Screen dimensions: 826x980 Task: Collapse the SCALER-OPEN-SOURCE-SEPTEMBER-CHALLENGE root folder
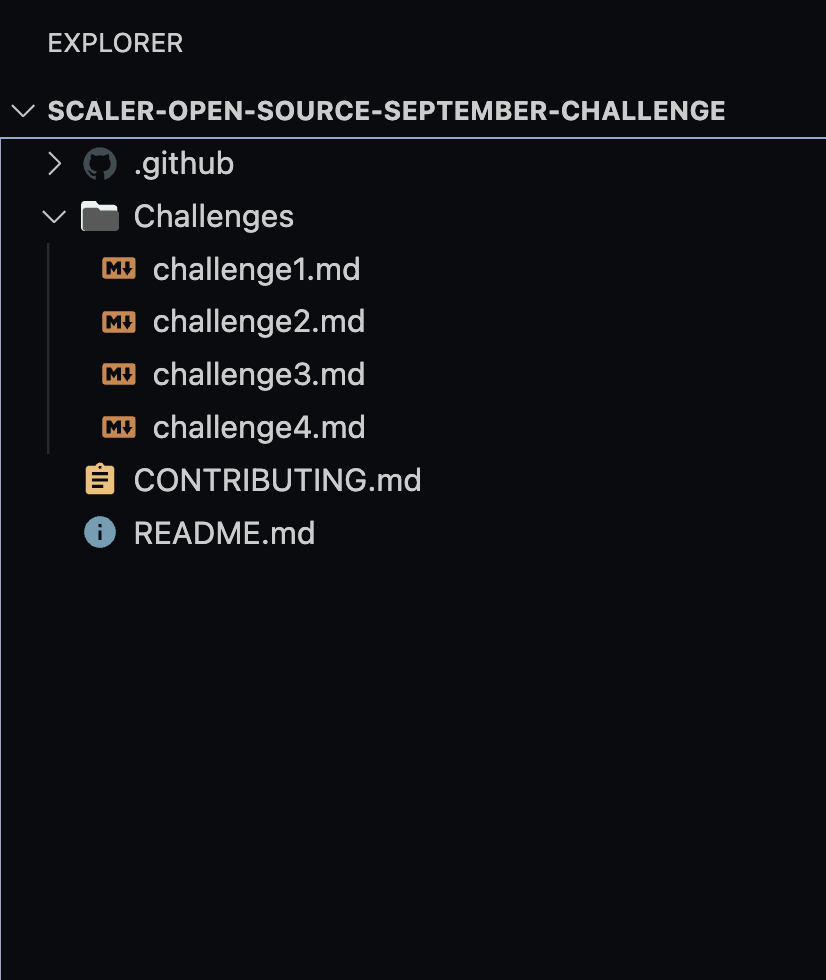(22, 111)
